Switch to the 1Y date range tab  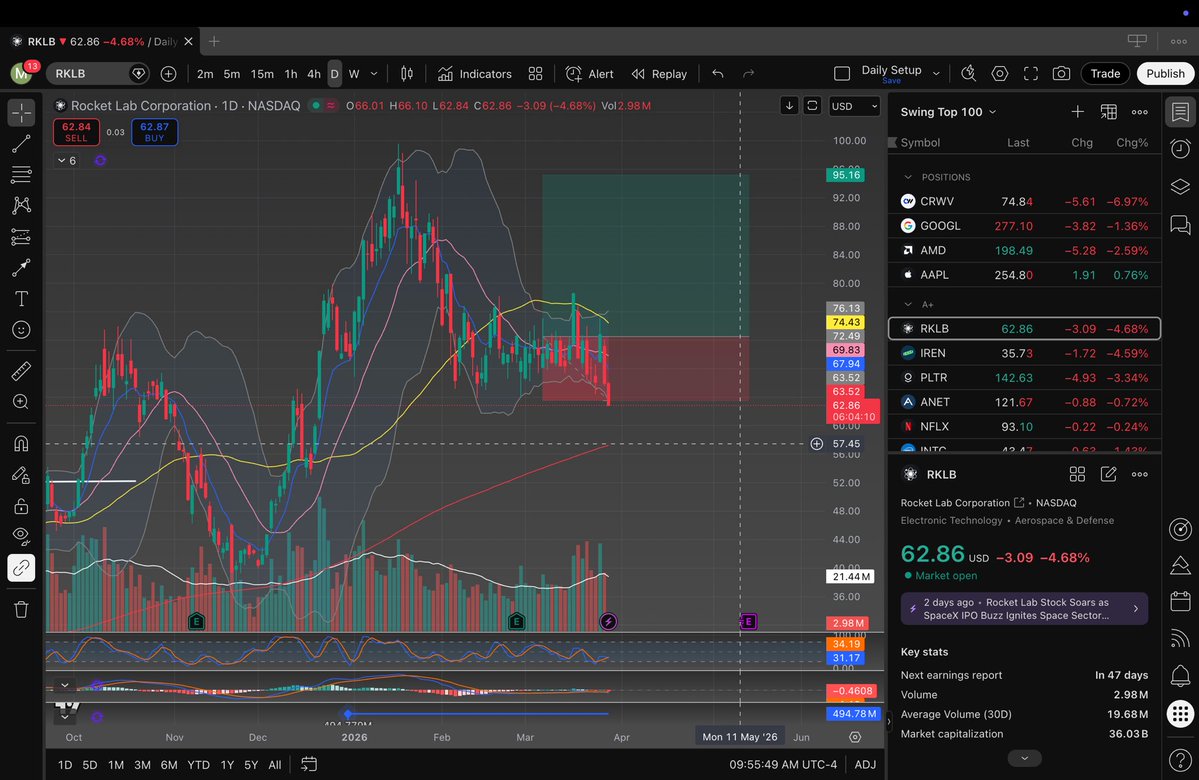click(x=226, y=764)
